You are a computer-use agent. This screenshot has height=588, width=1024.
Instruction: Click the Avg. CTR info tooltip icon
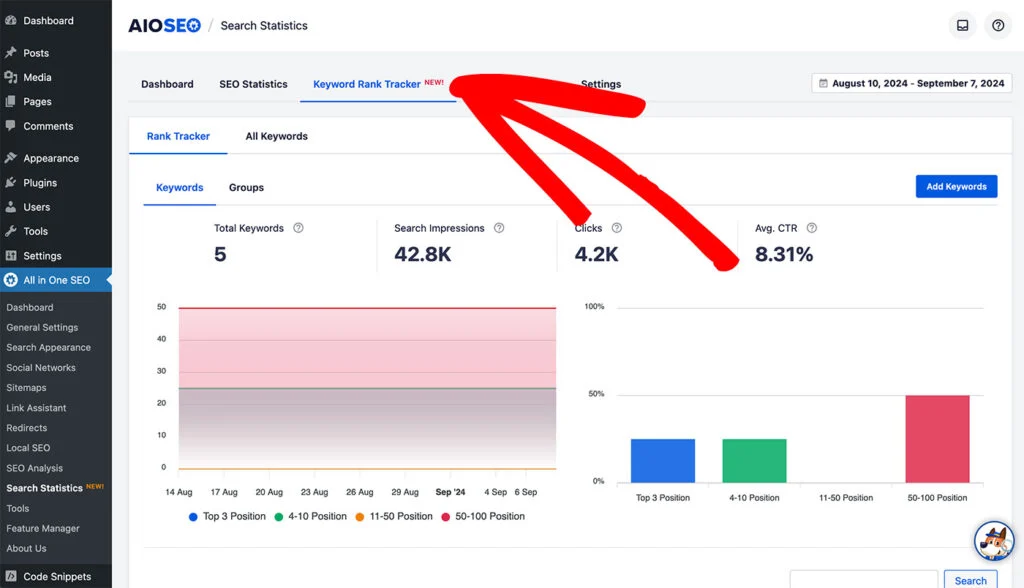[812, 228]
